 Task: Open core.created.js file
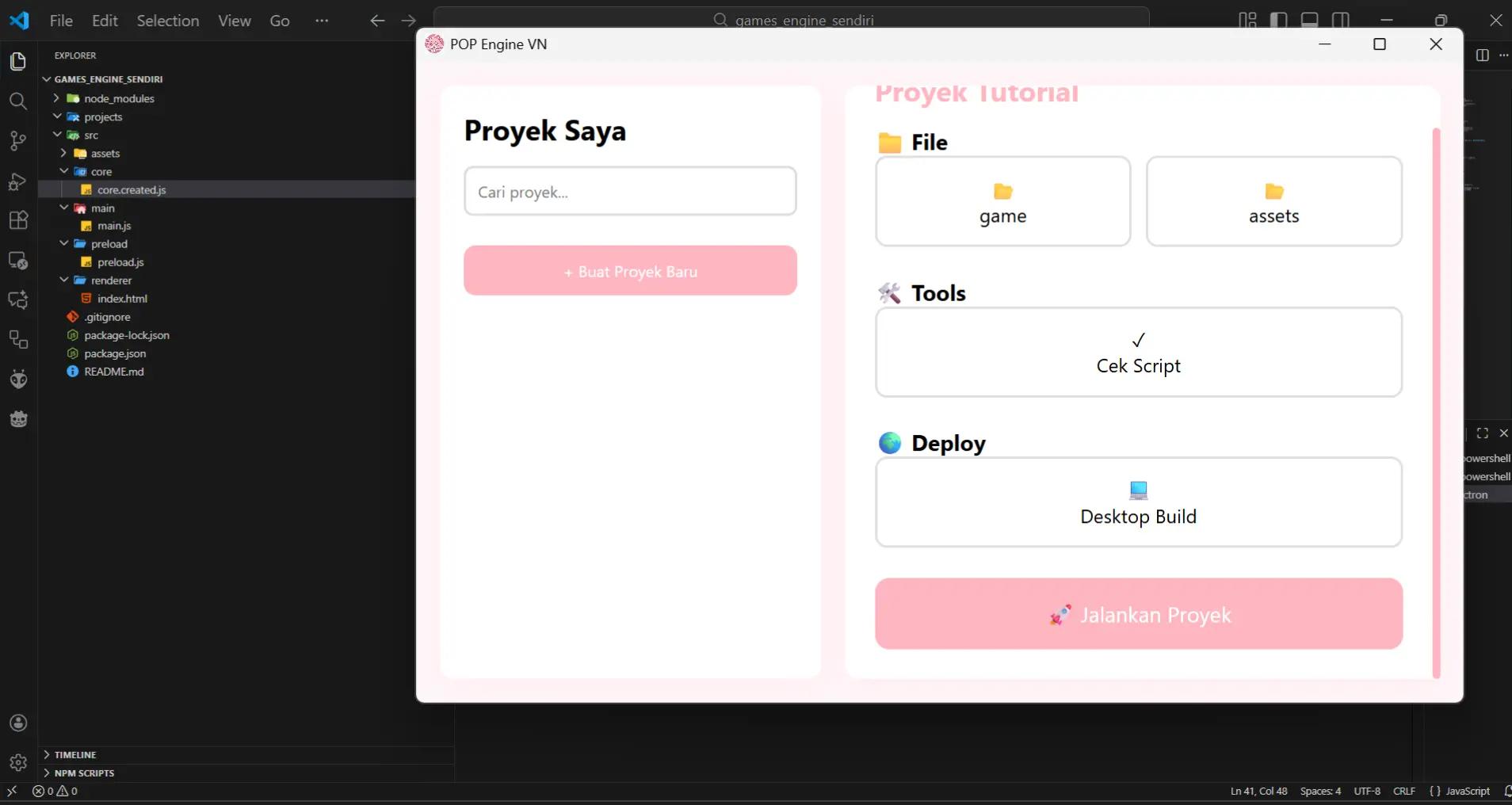tap(132, 189)
